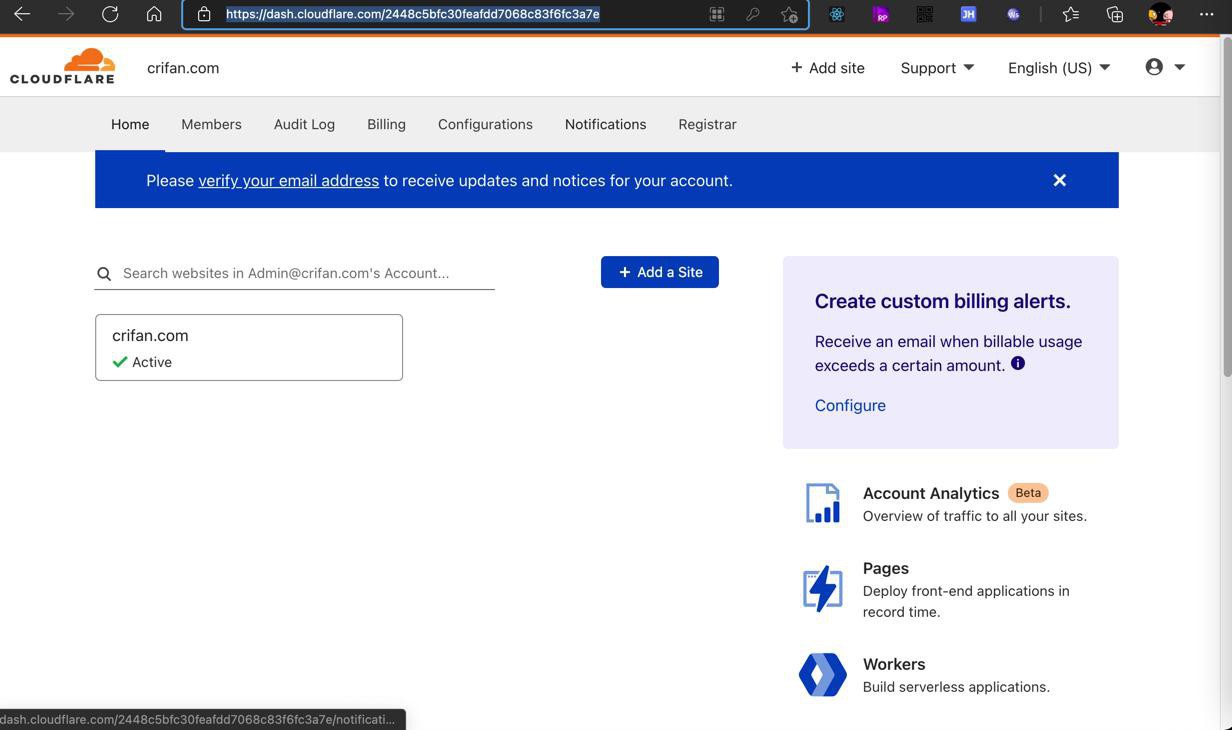Viewport: 1232px width, 730px height.
Task: Open the crifan.com Active site card
Action: click(x=249, y=347)
